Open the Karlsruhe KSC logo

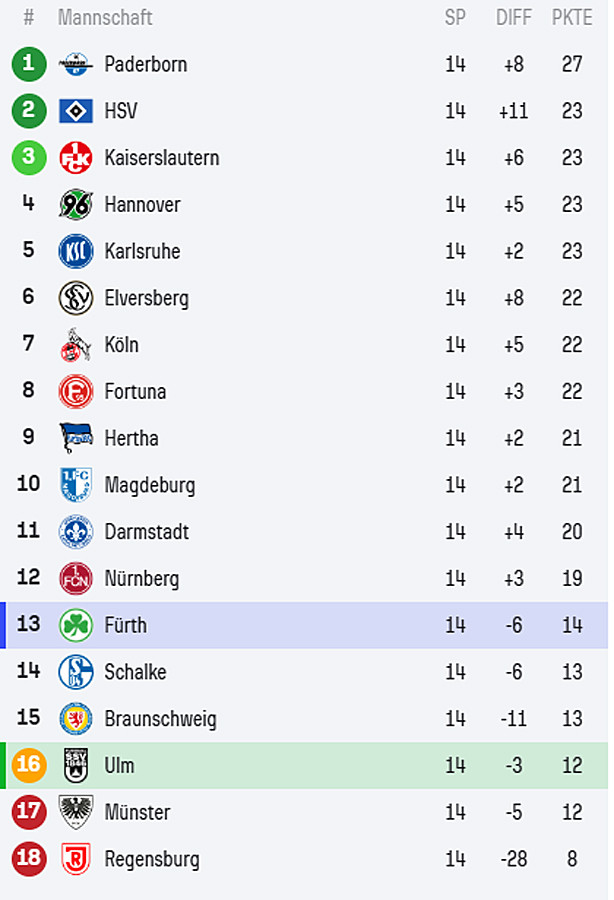coord(76,251)
